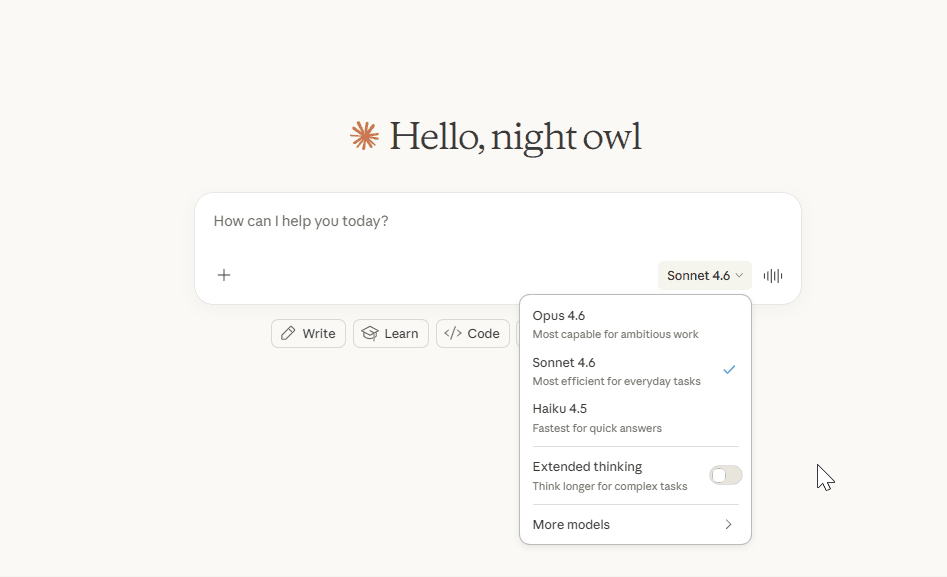Click the Write suggestion button
Image resolution: width=947 pixels, height=577 pixels.
point(308,334)
